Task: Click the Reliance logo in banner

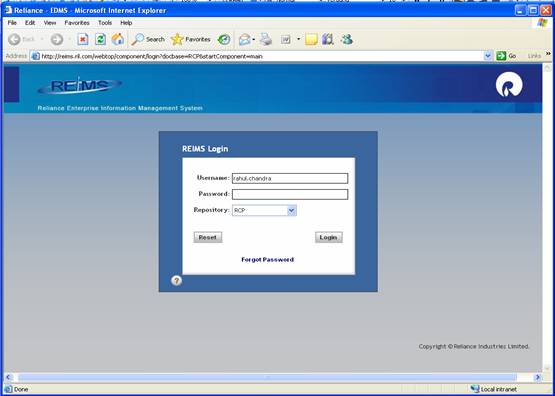Action: click(x=509, y=86)
